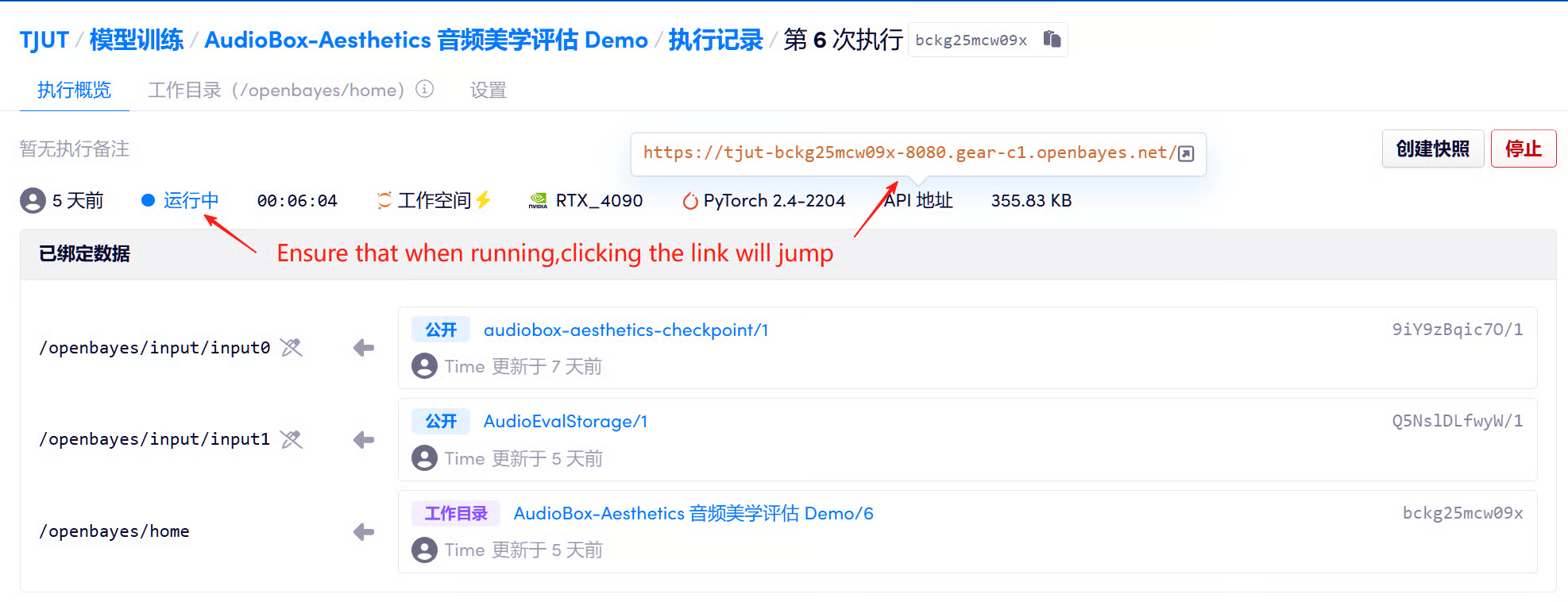Copy the execution ID bckg25mcw09x
1568x602 pixels.
(x=1052, y=40)
